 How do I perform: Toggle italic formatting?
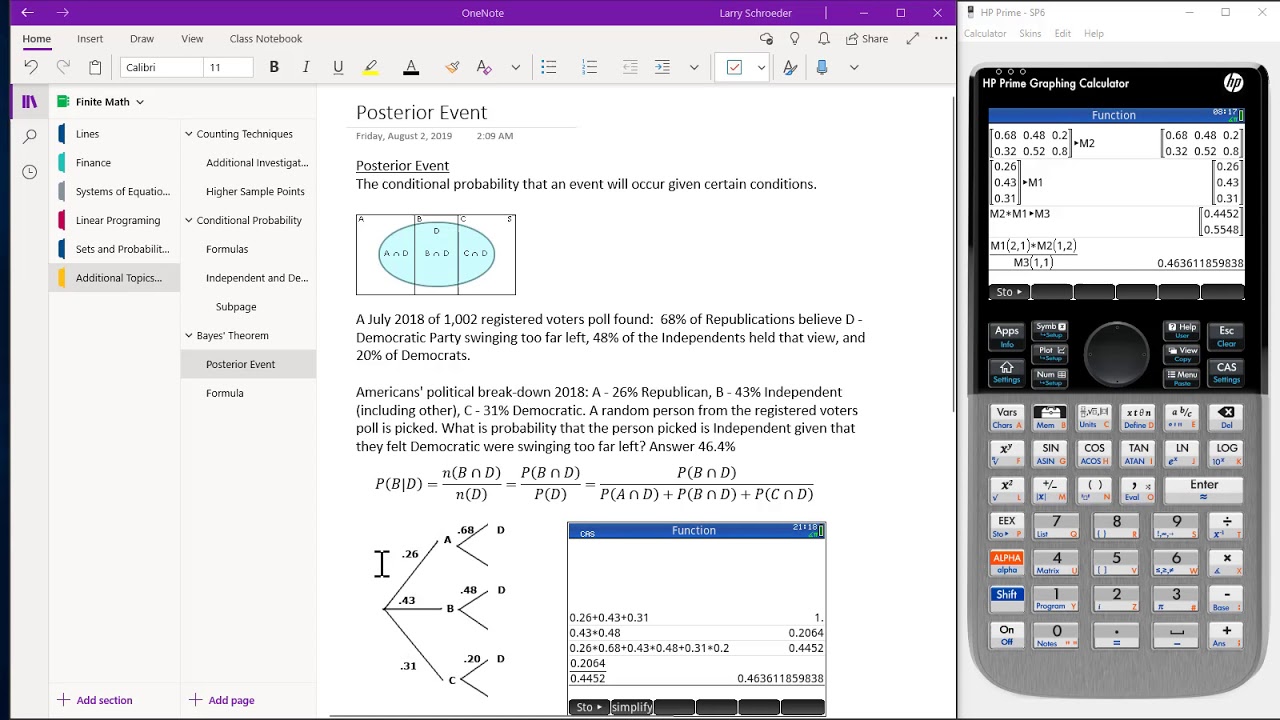306,67
